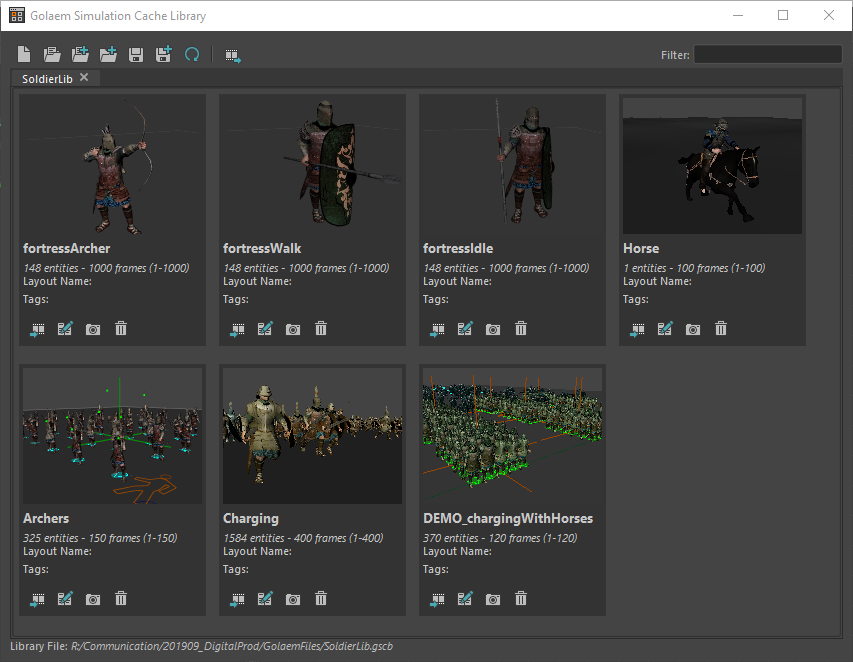Take a snapshot for the Horse item

tap(693, 328)
